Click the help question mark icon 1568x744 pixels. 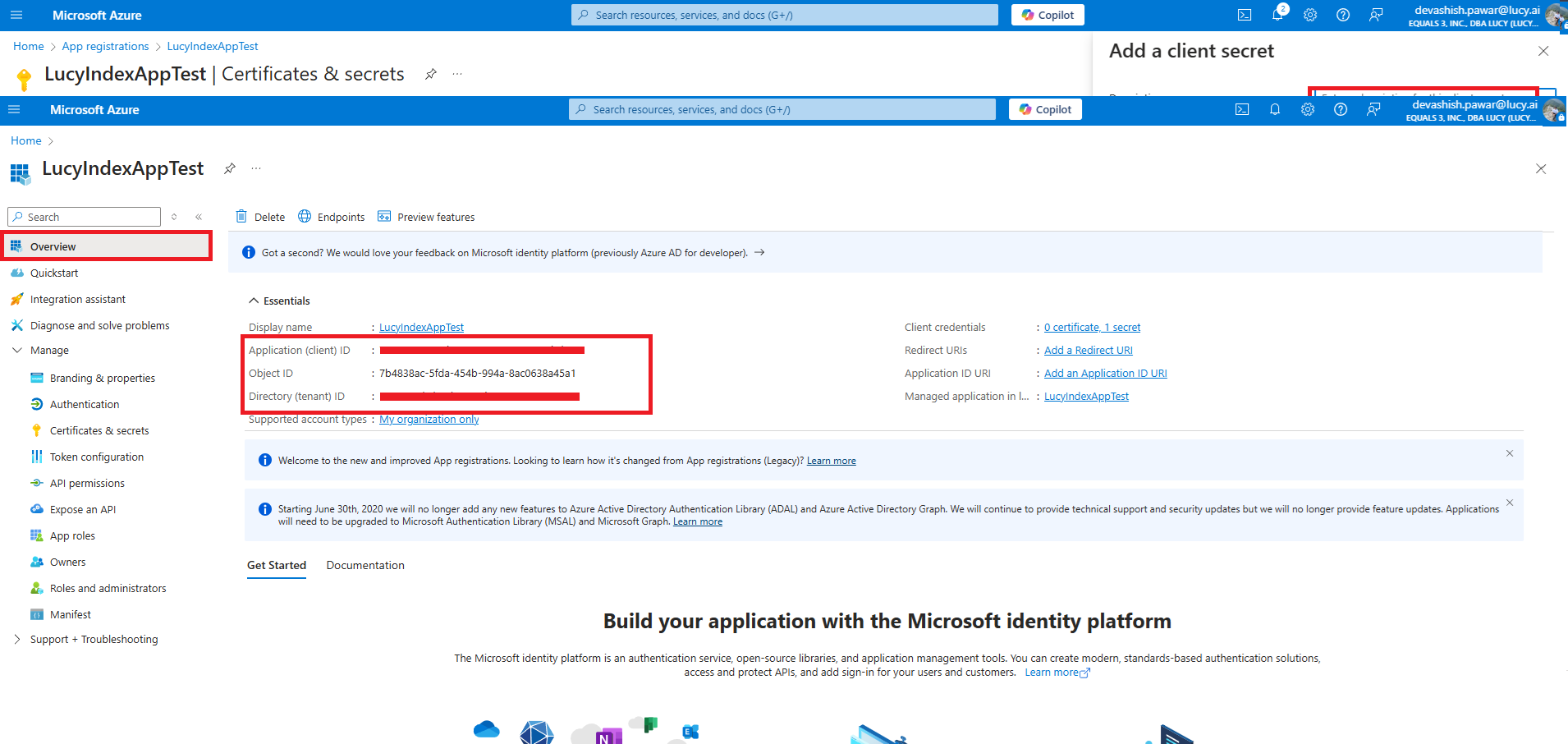coord(1341,109)
